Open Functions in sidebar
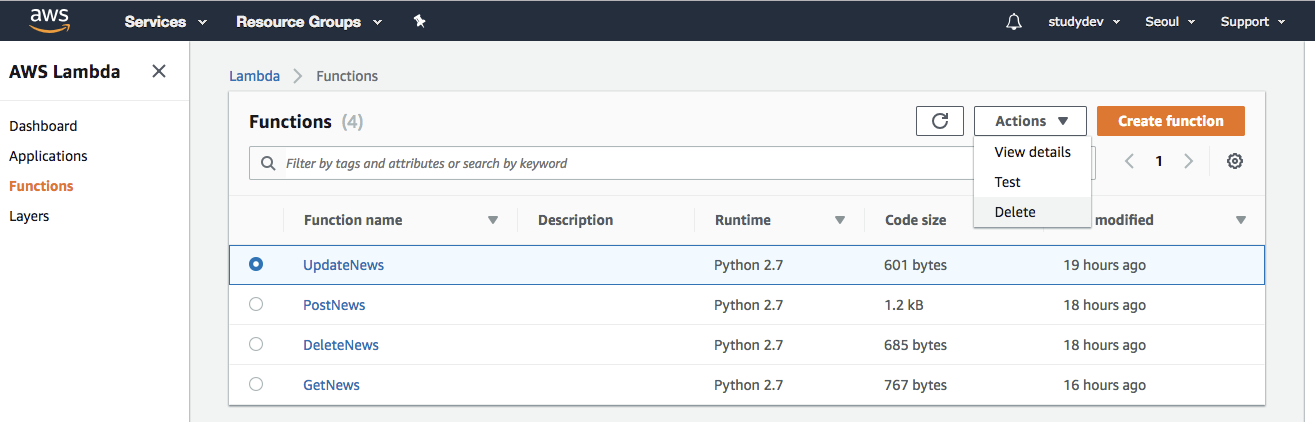Image resolution: width=1315 pixels, height=422 pixels. pyautogui.click(x=41, y=186)
